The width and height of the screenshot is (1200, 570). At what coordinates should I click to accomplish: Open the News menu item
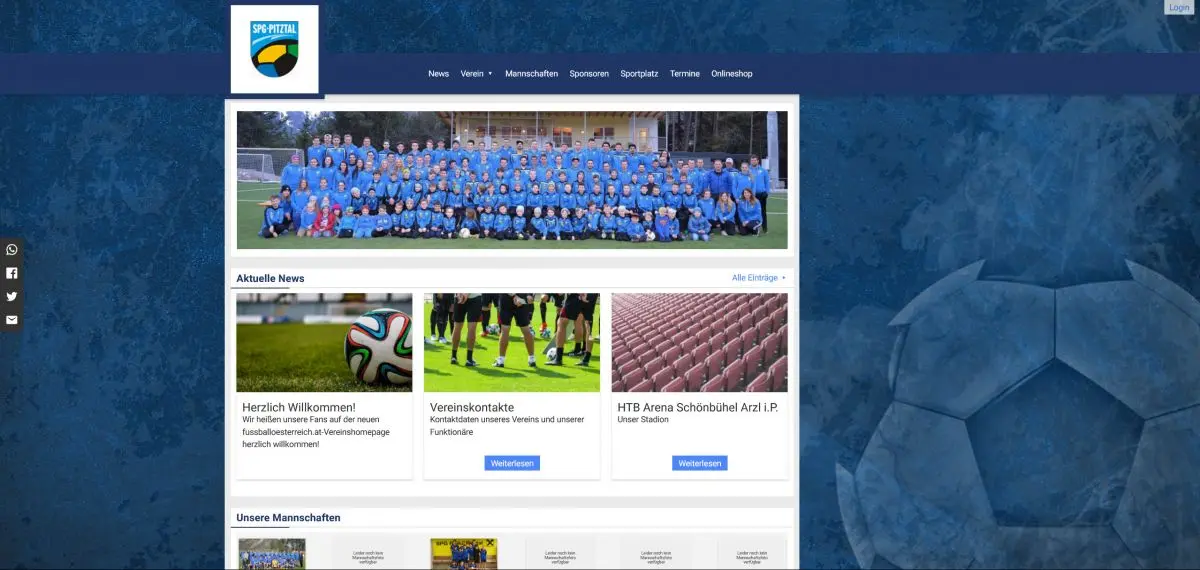438,74
